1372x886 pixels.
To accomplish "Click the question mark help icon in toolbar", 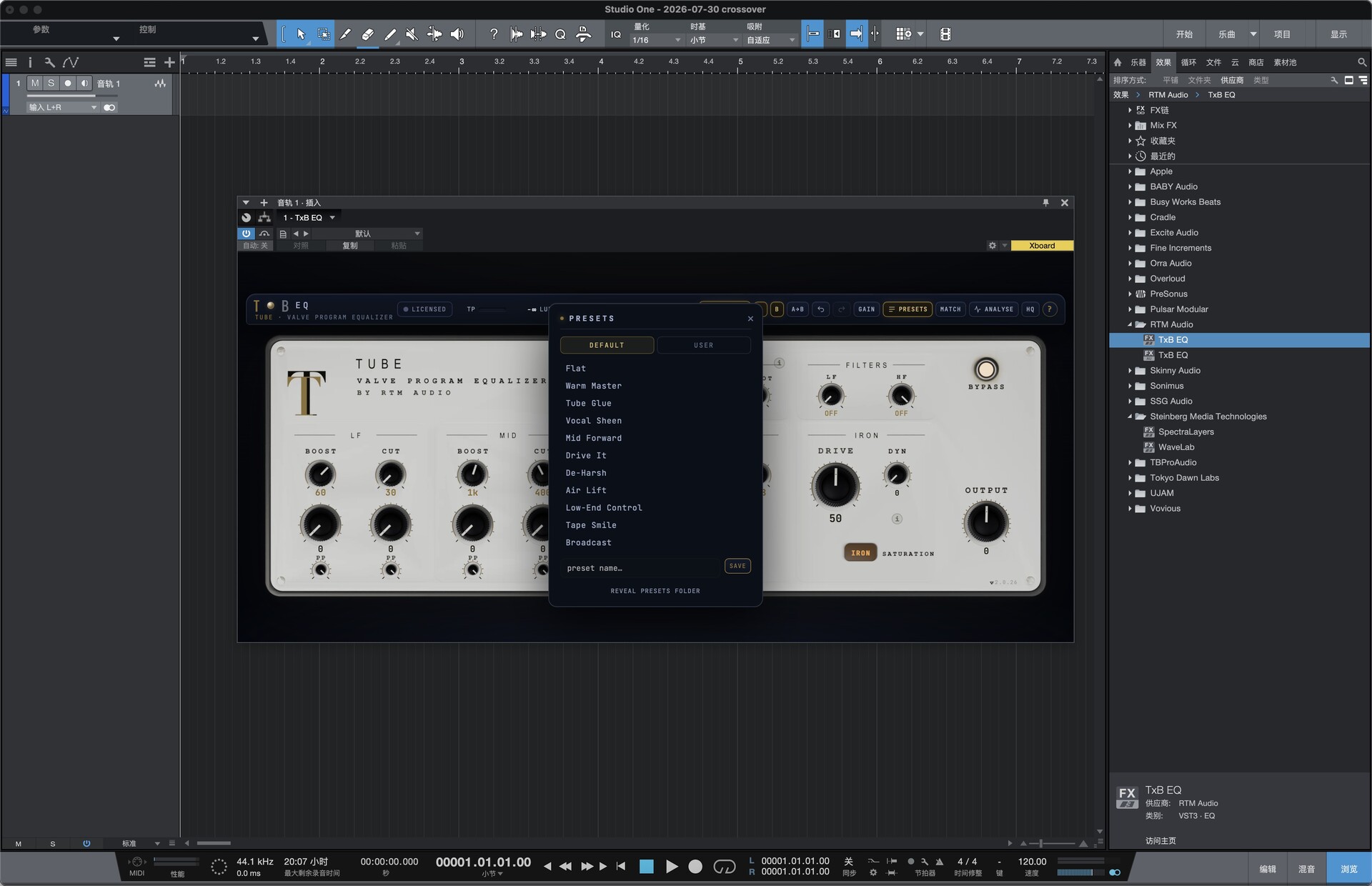I will [x=493, y=34].
